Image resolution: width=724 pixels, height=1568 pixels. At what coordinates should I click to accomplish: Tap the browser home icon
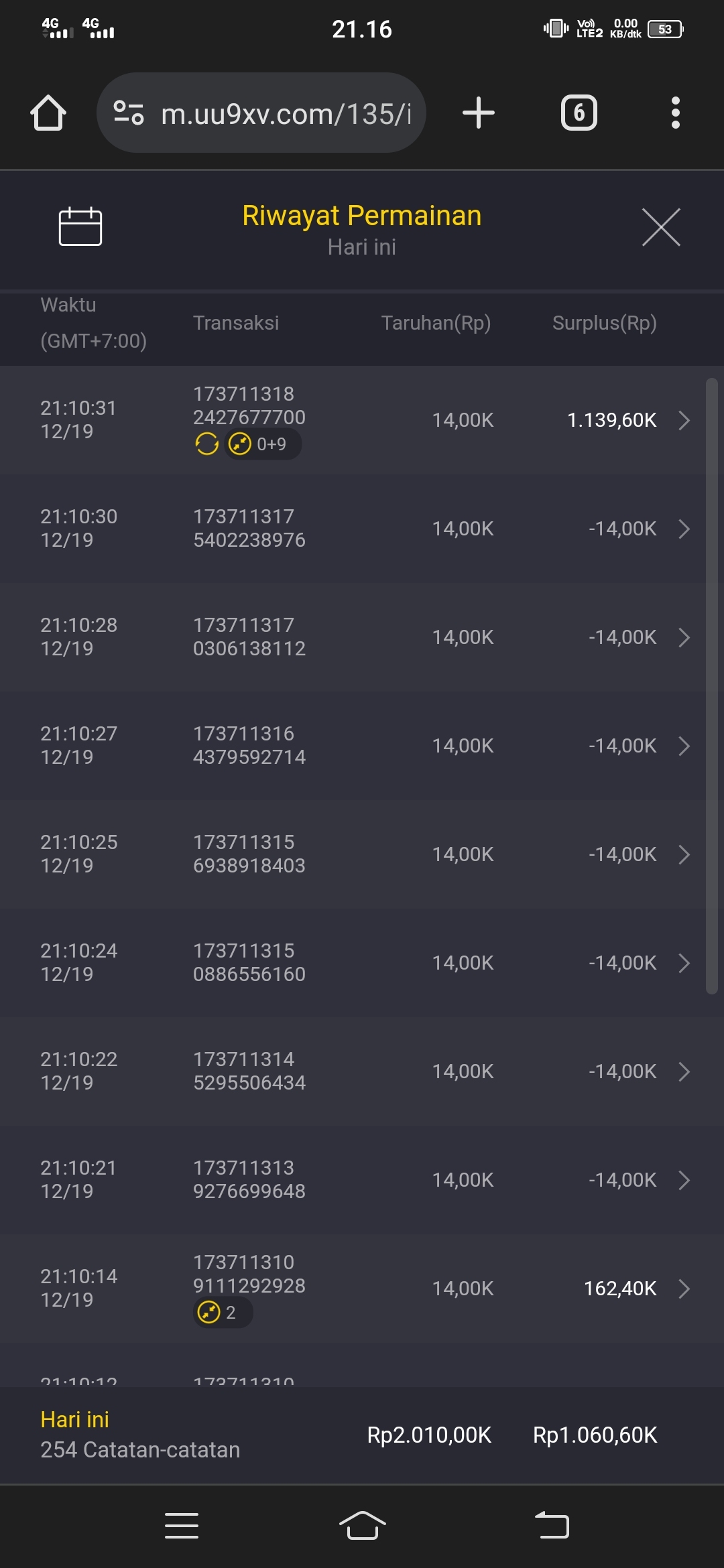[x=48, y=113]
